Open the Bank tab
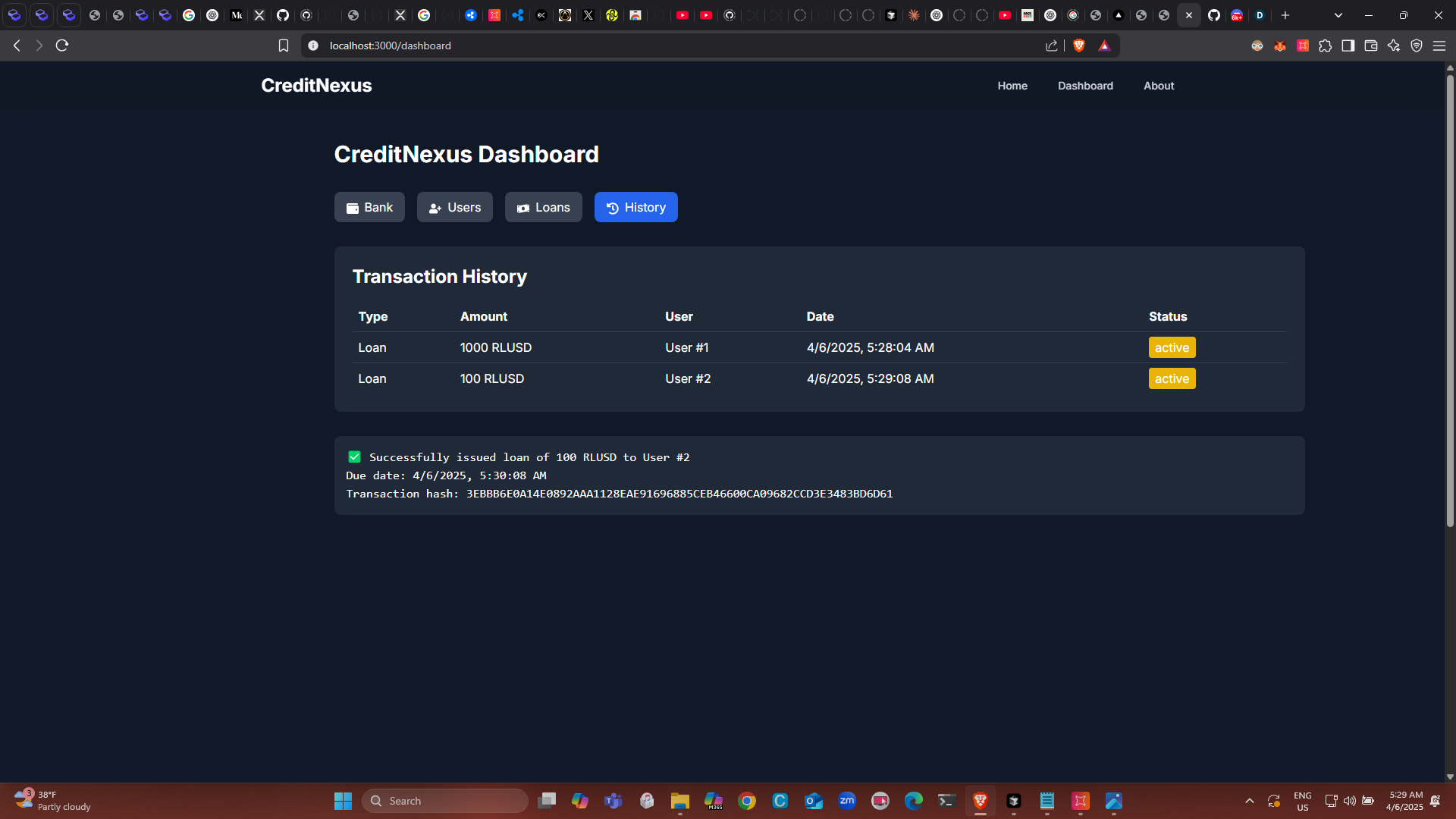 coord(369,207)
